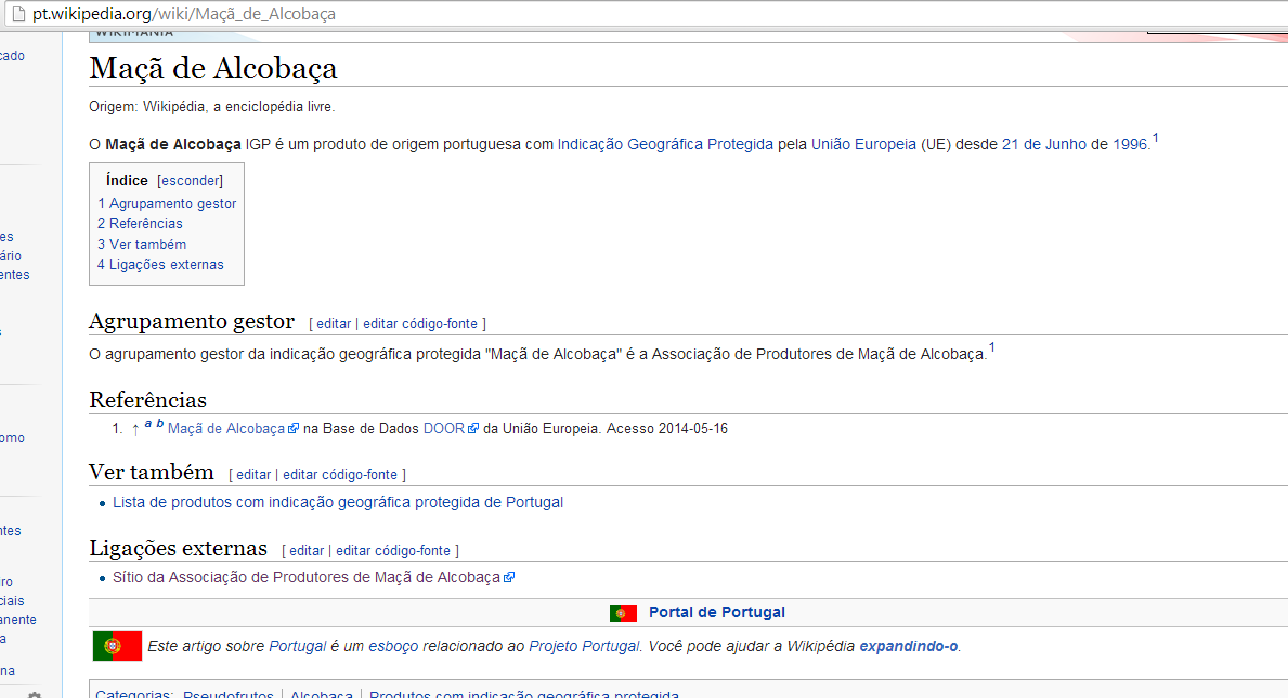
Task: Open Sítio da Associação de Produtores link
Action: [x=307, y=577]
